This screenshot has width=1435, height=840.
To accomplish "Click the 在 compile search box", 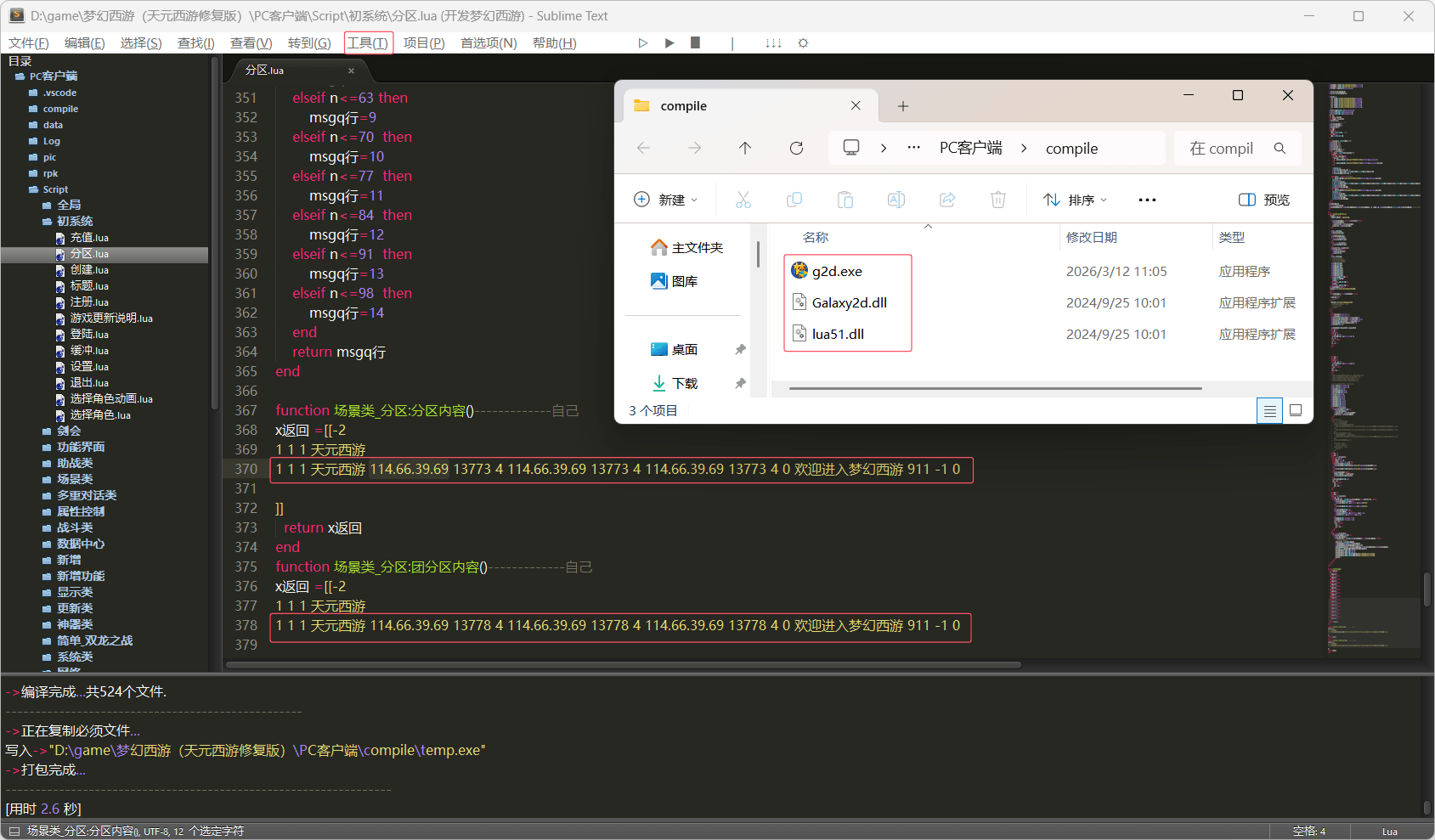I will [x=1222, y=149].
